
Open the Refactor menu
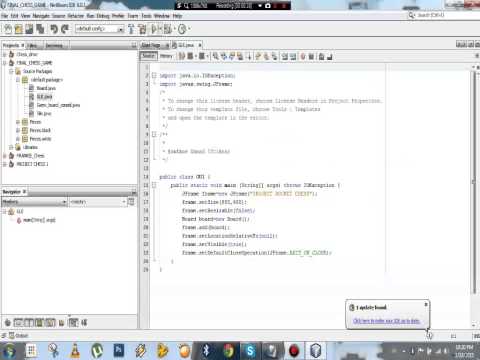[x=76, y=16]
